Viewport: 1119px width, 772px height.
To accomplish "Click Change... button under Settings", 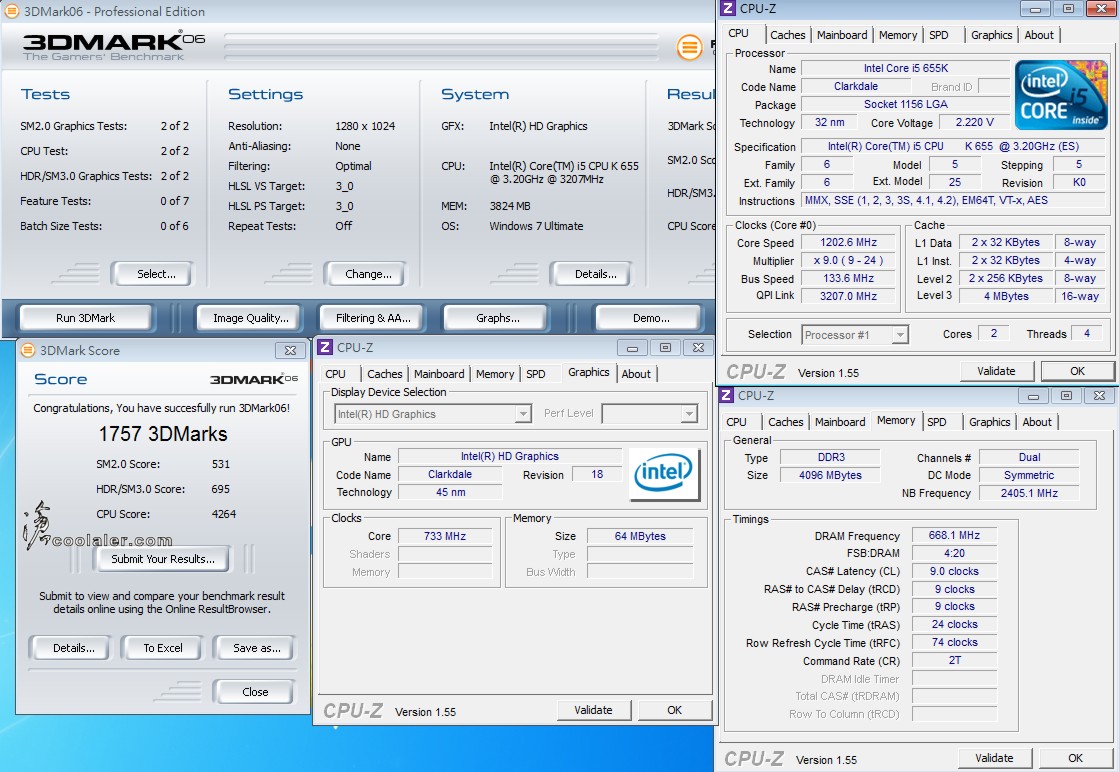I will click(365, 274).
